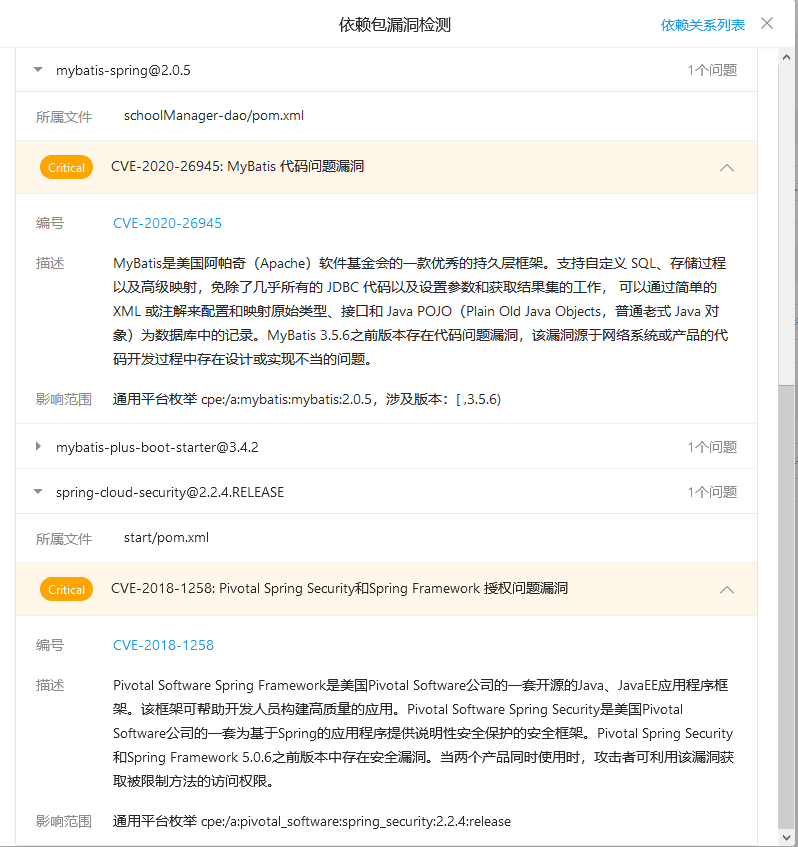The image size is (798, 847).
Task: Click the scrollbar down arrow
Action: [786, 838]
